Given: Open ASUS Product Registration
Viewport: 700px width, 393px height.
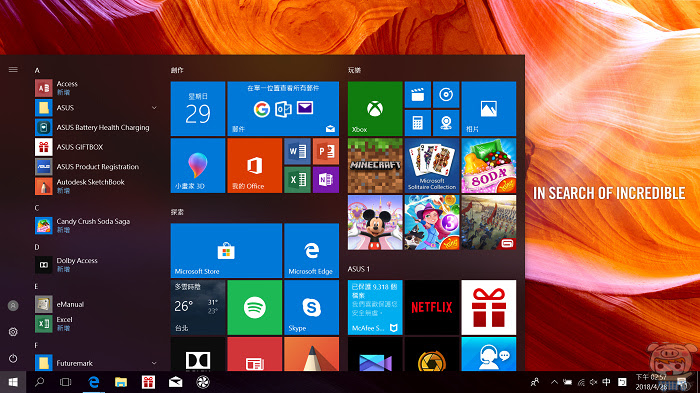Looking at the screenshot, I should coord(96,167).
